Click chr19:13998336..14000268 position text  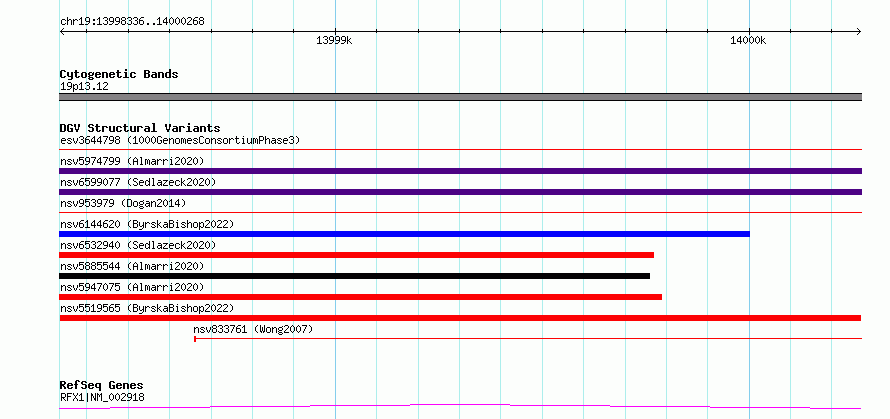(132, 22)
